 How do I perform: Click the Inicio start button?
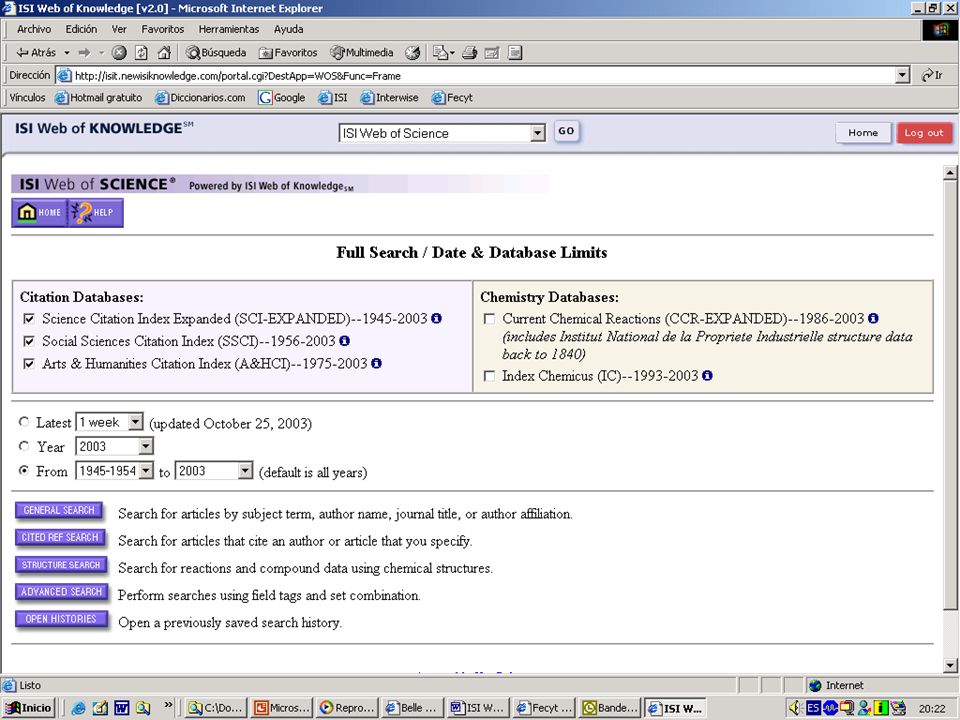(x=29, y=708)
